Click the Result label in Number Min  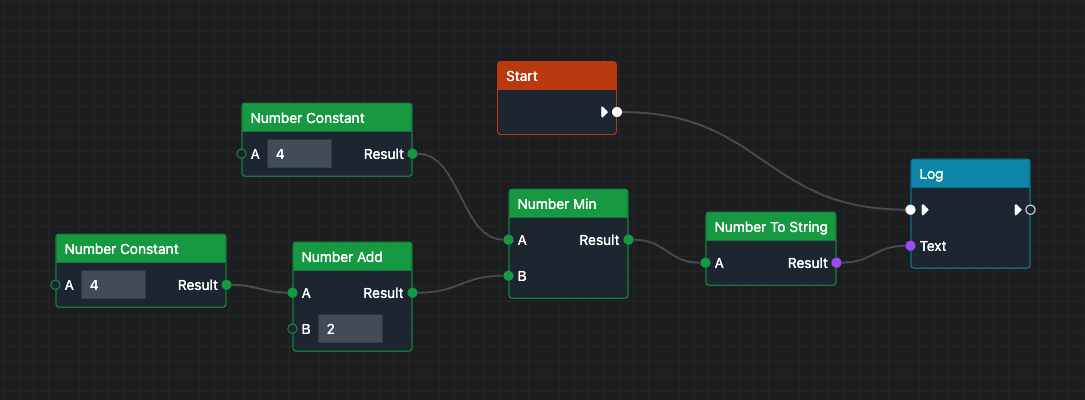tap(599, 240)
